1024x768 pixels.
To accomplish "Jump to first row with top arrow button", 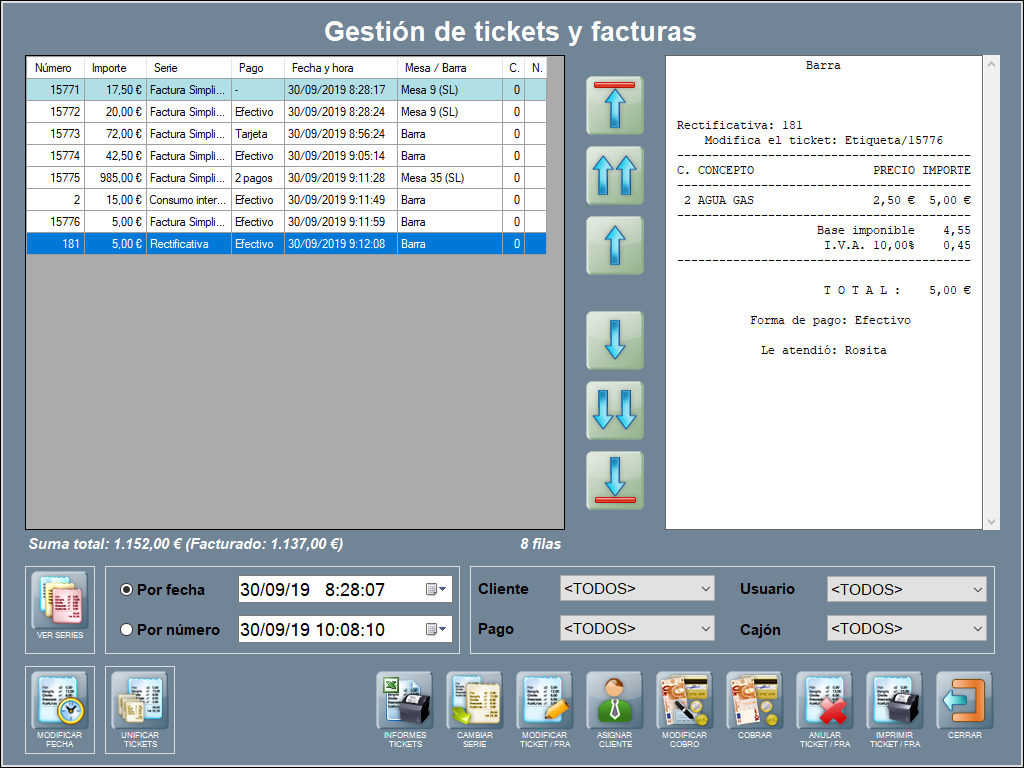I will pos(615,105).
